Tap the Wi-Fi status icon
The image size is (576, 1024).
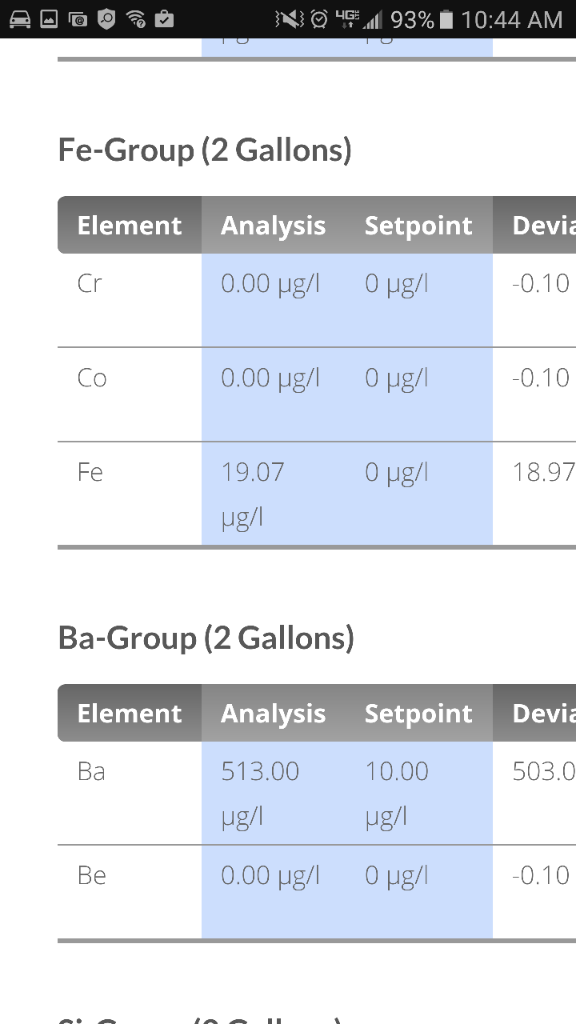tap(136, 19)
